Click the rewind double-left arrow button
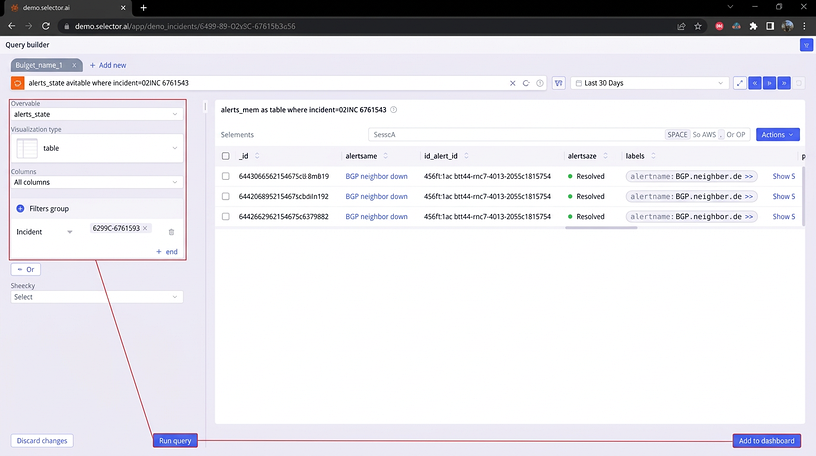 pos(755,83)
